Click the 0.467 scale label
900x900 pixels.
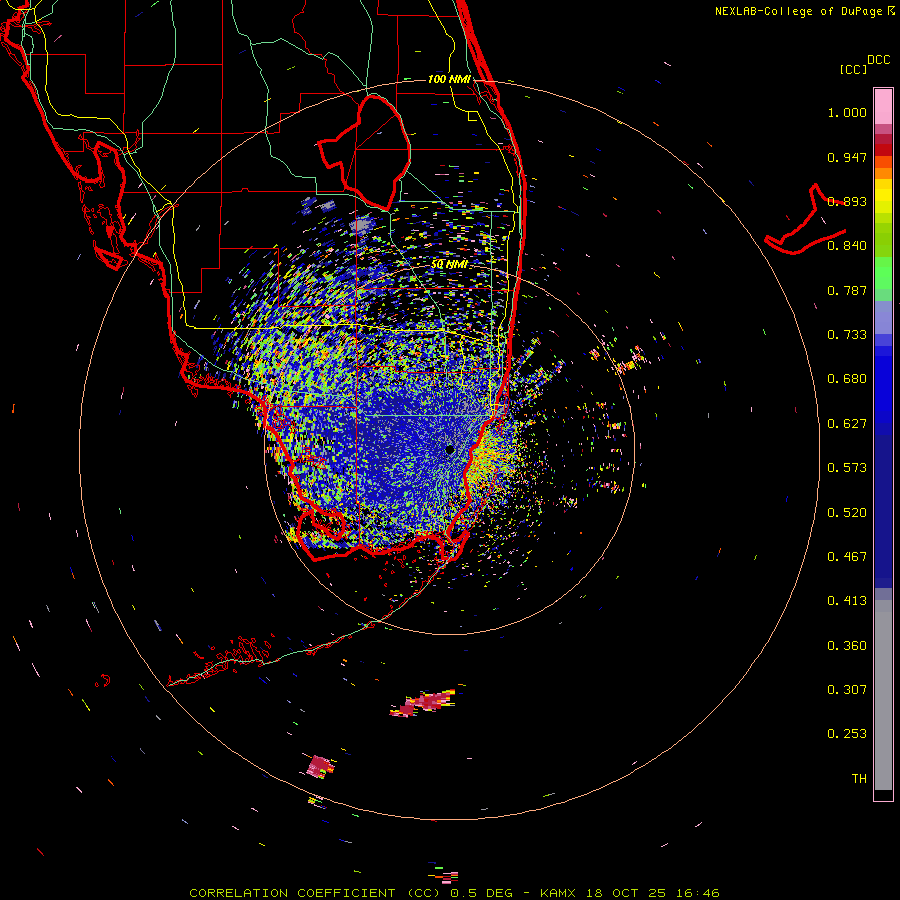847,557
